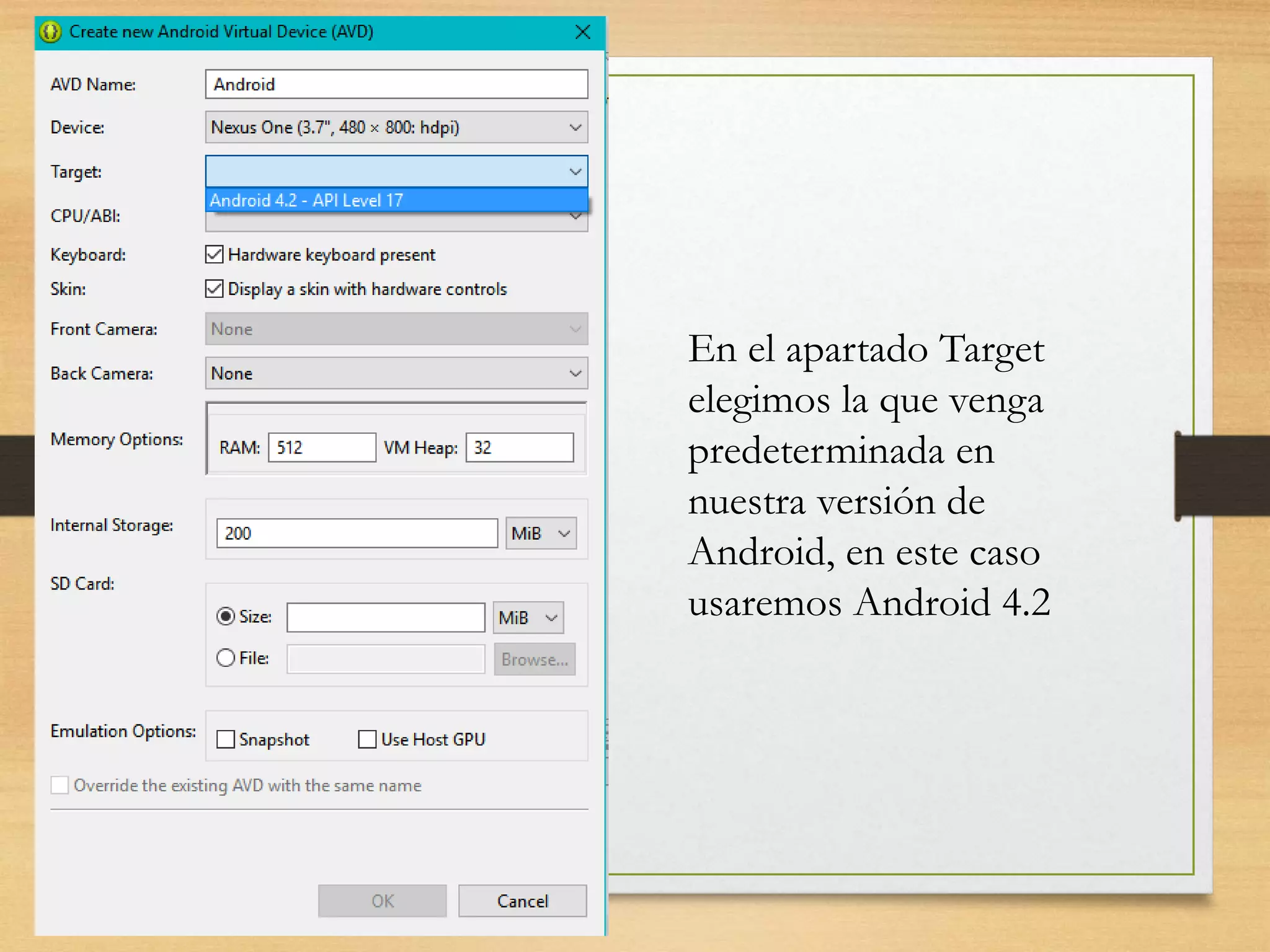Image resolution: width=1270 pixels, height=952 pixels.
Task: Enable the Snapshot checkbox
Action: pos(226,739)
